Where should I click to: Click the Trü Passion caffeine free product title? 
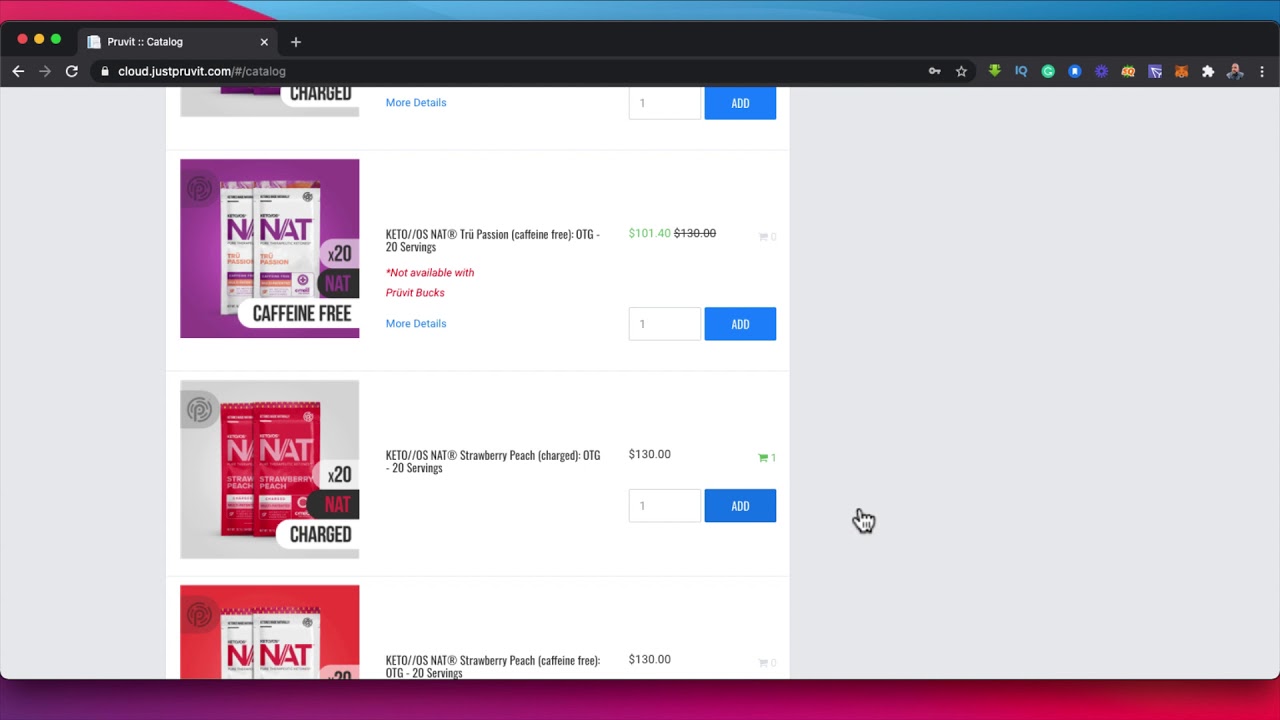click(493, 241)
